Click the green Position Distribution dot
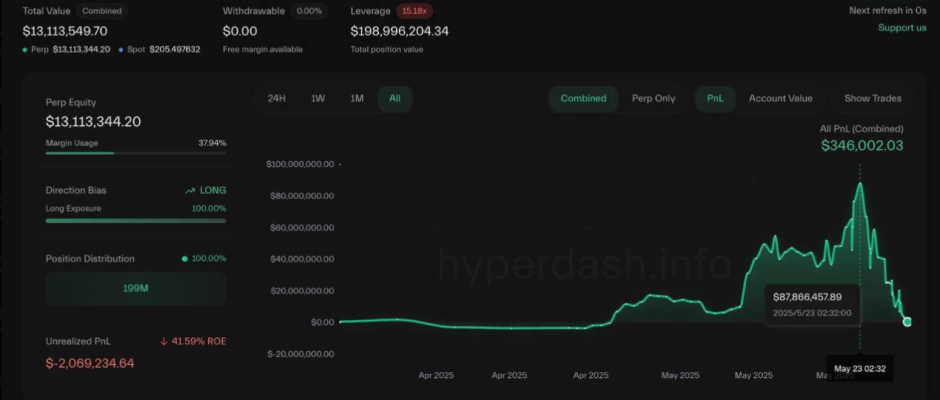The height and width of the screenshot is (400, 940). tap(185, 258)
